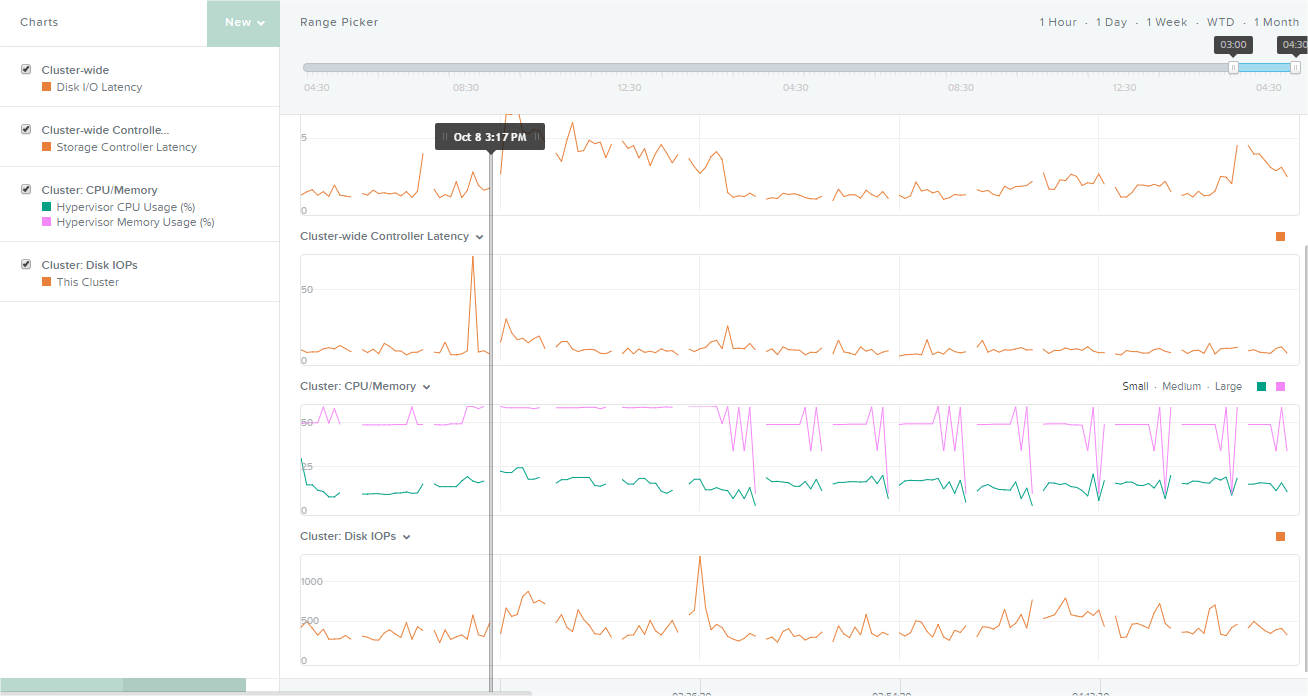Expand the Cluster: CPU/Memory chart menu
1308x696 pixels.
(x=427, y=387)
